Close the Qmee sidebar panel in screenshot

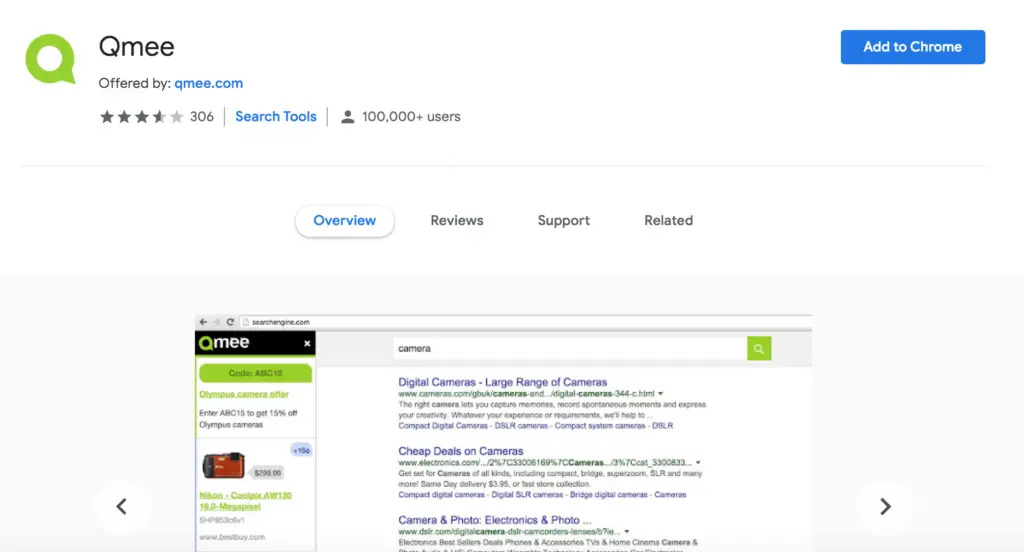[x=307, y=344]
